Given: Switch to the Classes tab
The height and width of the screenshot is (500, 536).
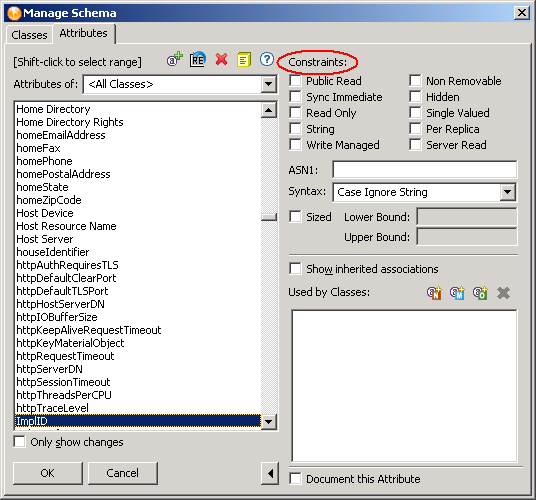Looking at the screenshot, I should [29, 35].
